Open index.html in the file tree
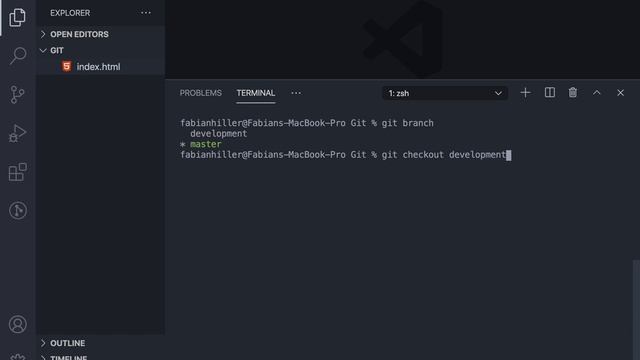Viewport: 640px width, 360px height. click(101, 67)
